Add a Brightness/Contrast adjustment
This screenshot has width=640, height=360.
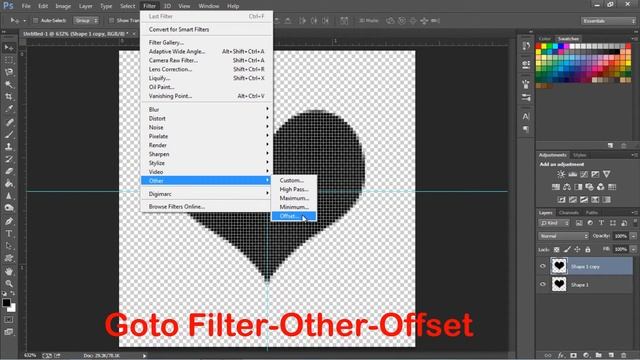click(561, 174)
